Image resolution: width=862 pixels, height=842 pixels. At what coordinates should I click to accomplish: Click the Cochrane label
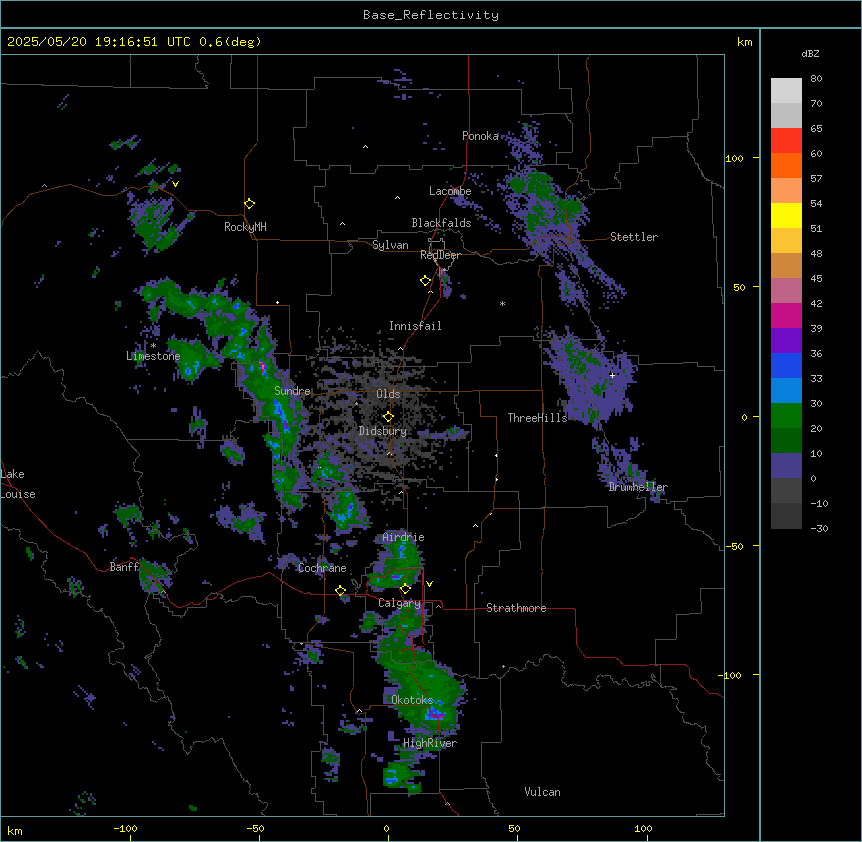(322, 568)
